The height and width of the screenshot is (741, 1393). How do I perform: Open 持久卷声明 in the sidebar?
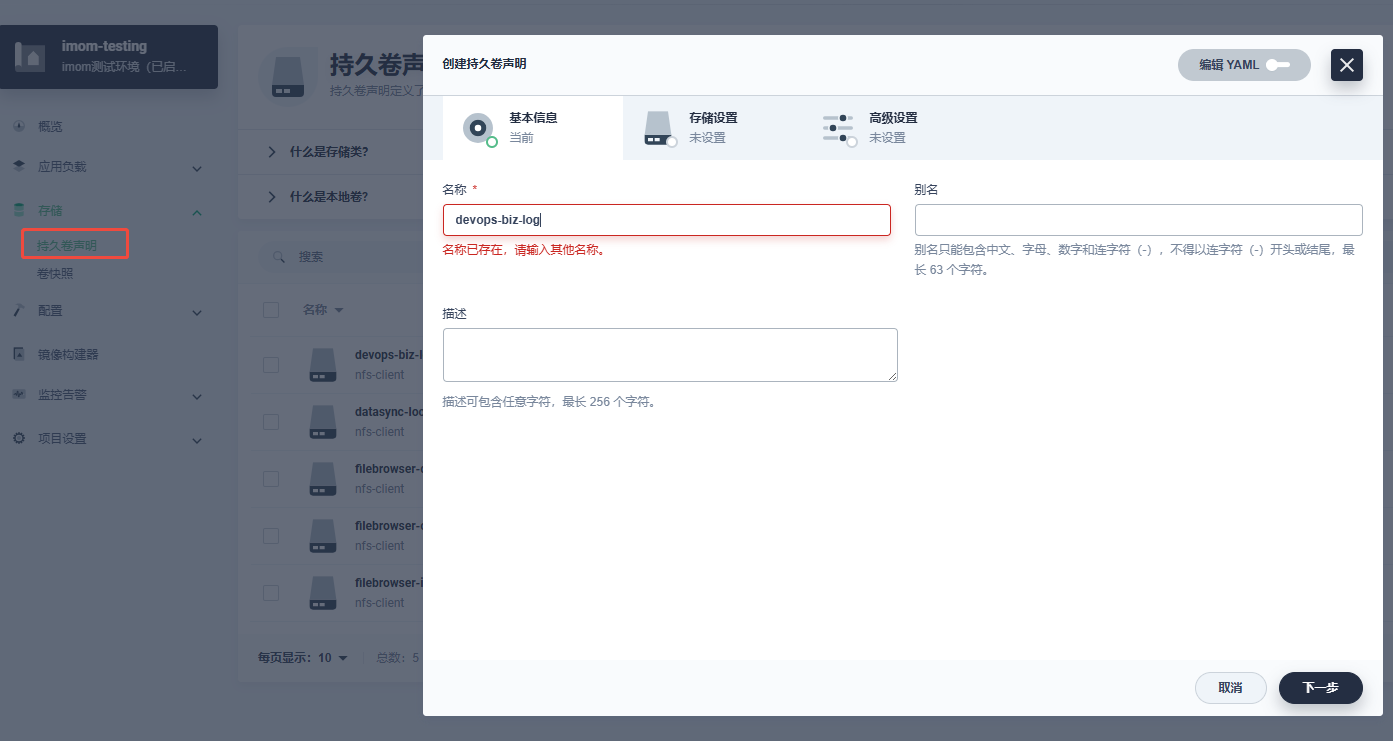click(67, 245)
